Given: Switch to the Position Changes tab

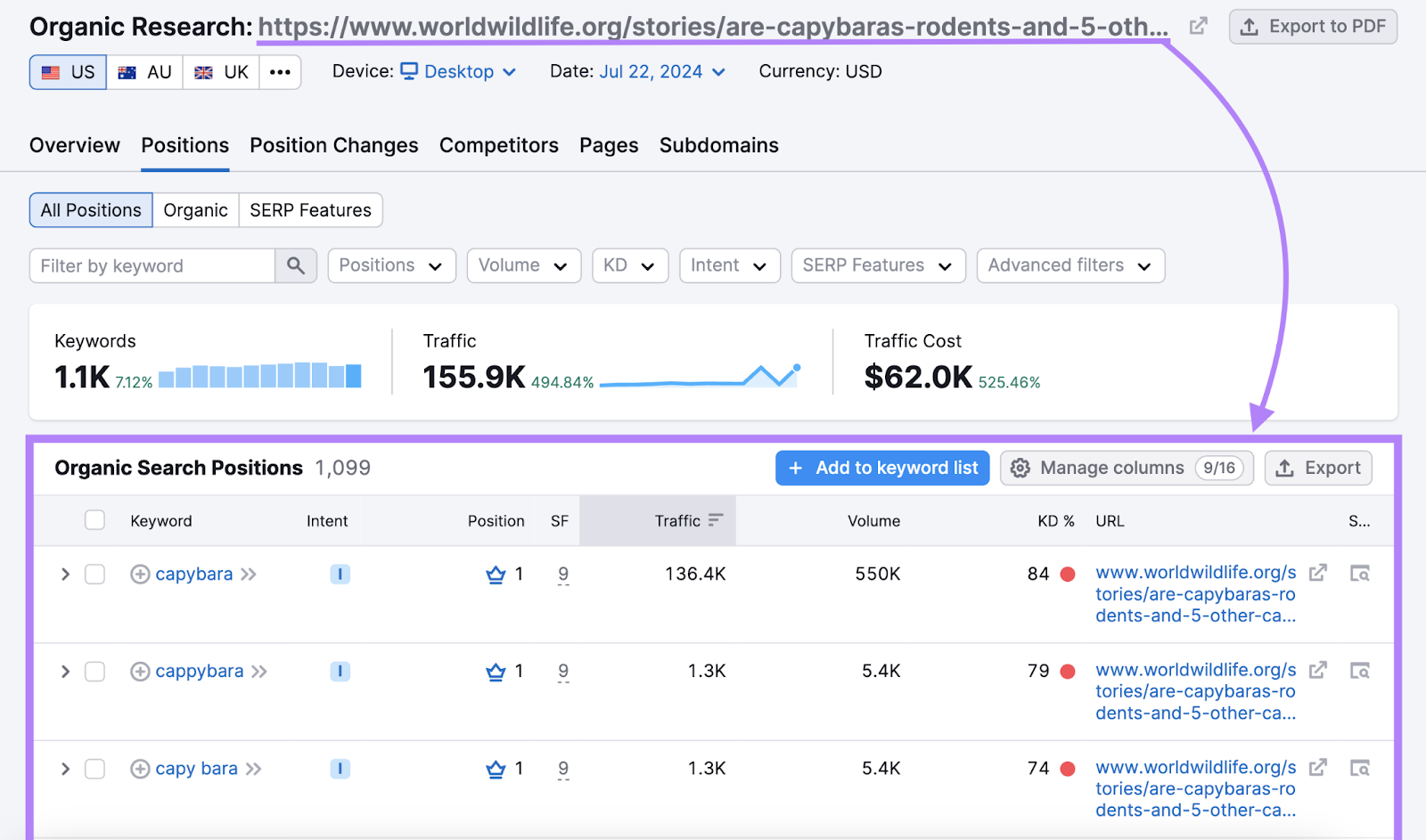Looking at the screenshot, I should 333,145.
